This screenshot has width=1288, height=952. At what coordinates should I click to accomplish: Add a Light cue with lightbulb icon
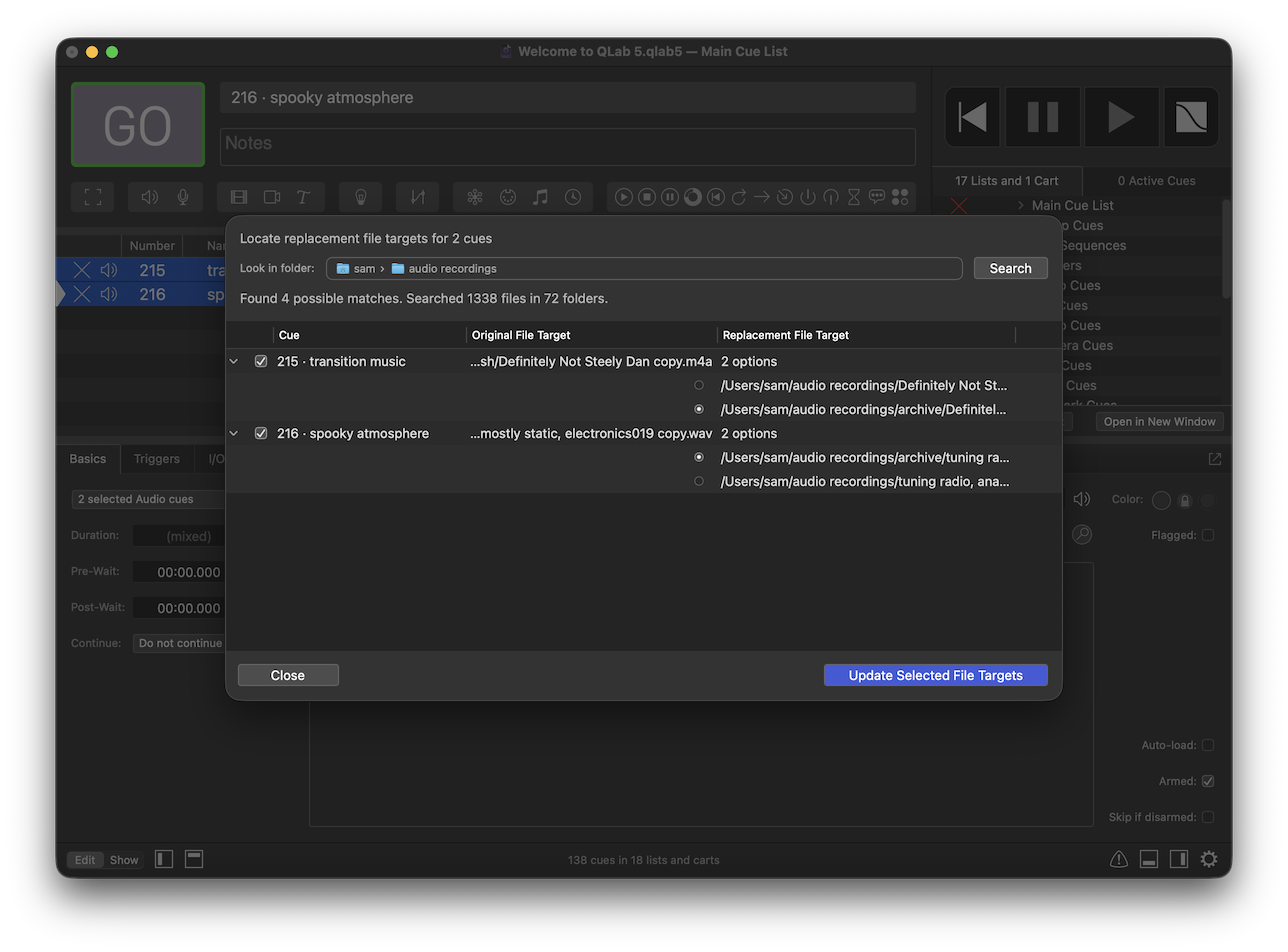360,197
